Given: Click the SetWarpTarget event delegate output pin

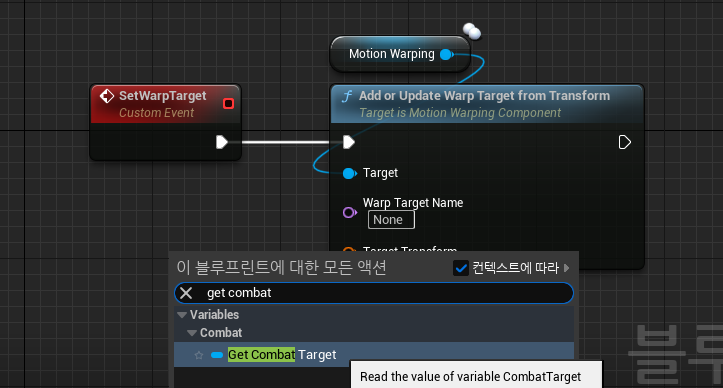Looking at the screenshot, I should tap(228, 103).
